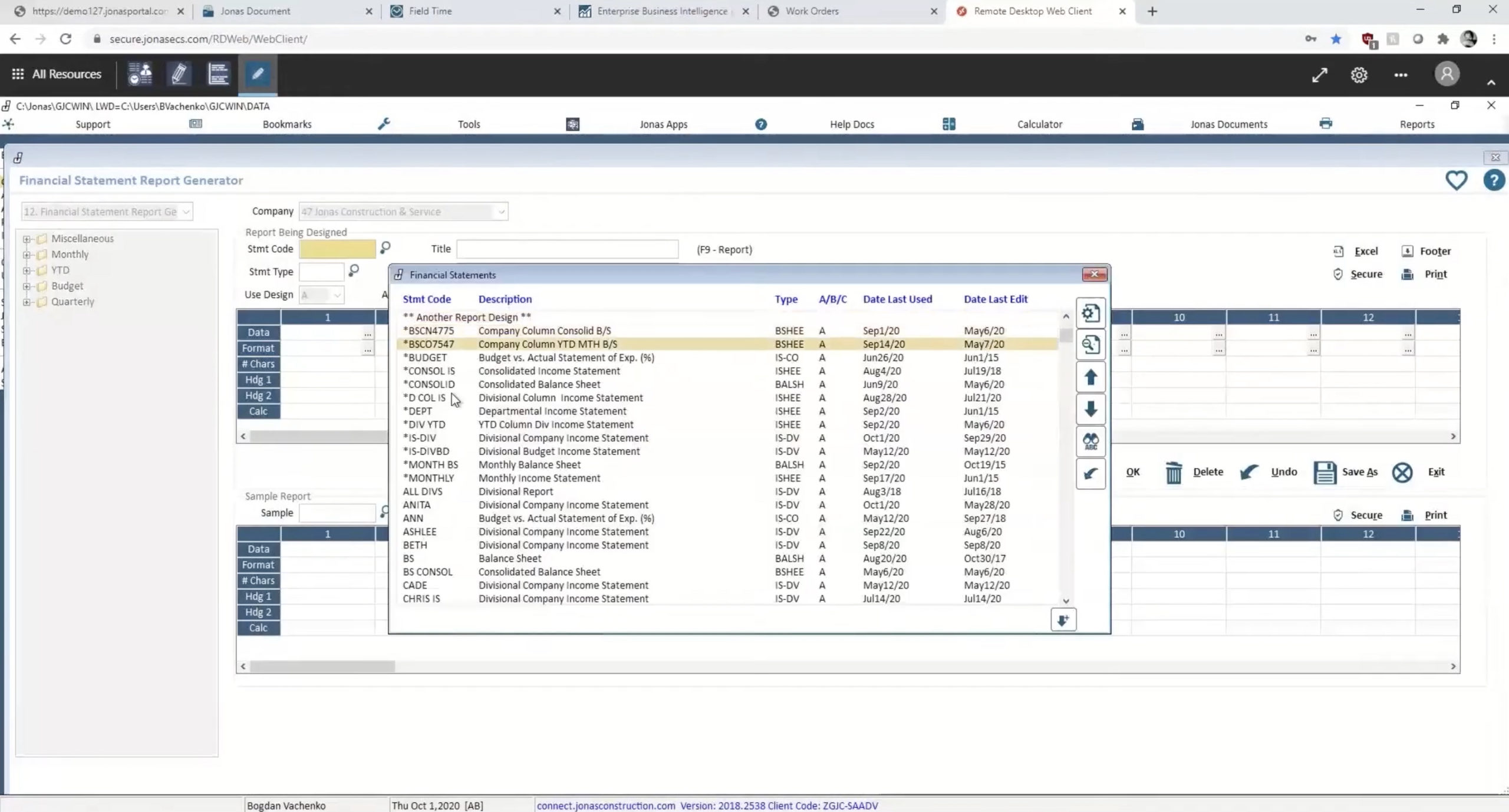This screenshot has width=1509, height=812.
Task: Click the Stmt Code lookup magnifier icon
Action: pos(385,248)
